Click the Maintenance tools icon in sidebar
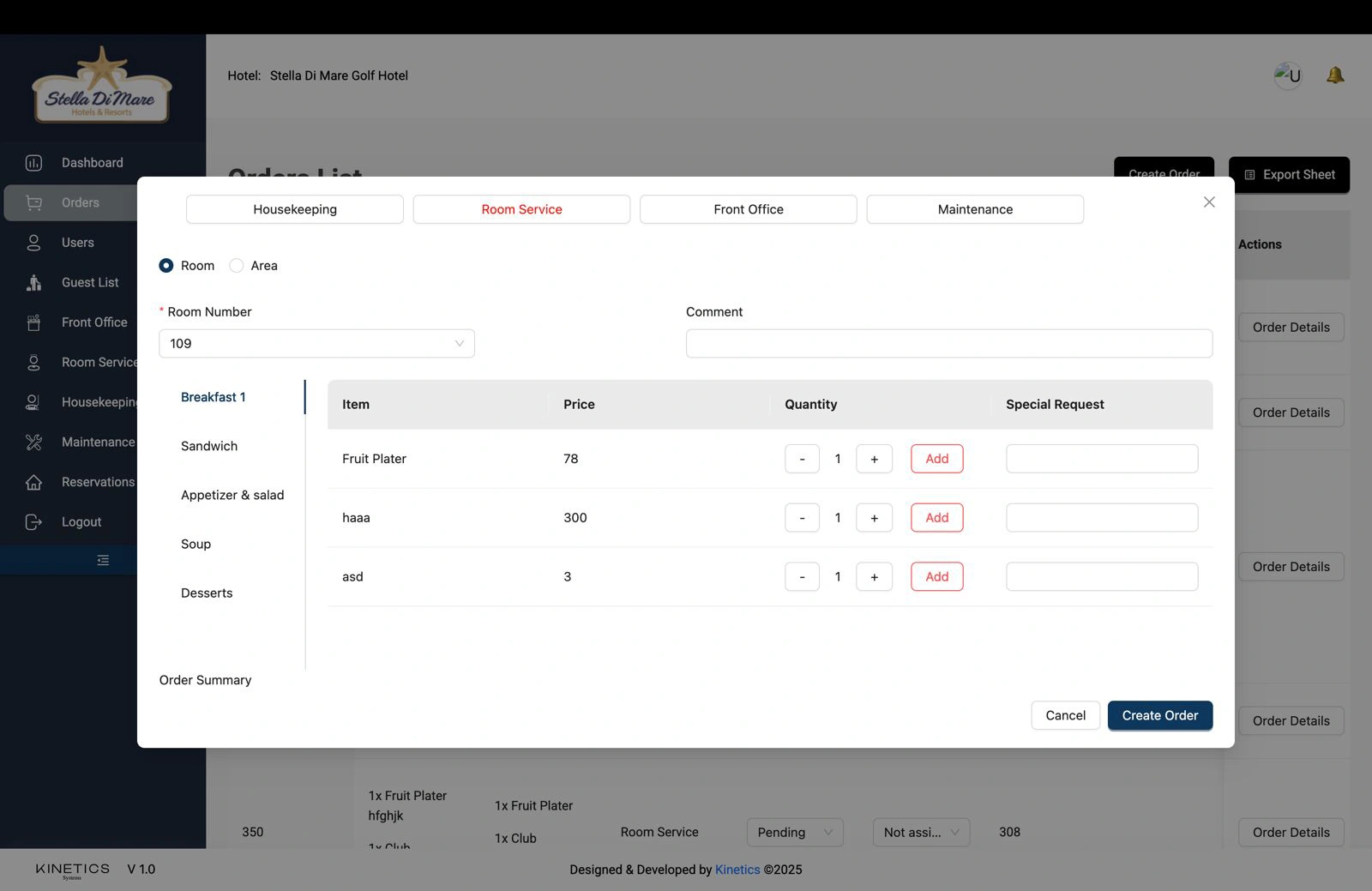This screenshot has height=891, width=1372. point(33,442)
